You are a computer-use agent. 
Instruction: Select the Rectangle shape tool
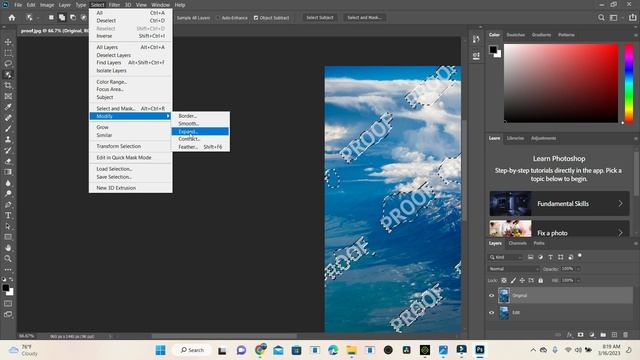pos(8,237)
